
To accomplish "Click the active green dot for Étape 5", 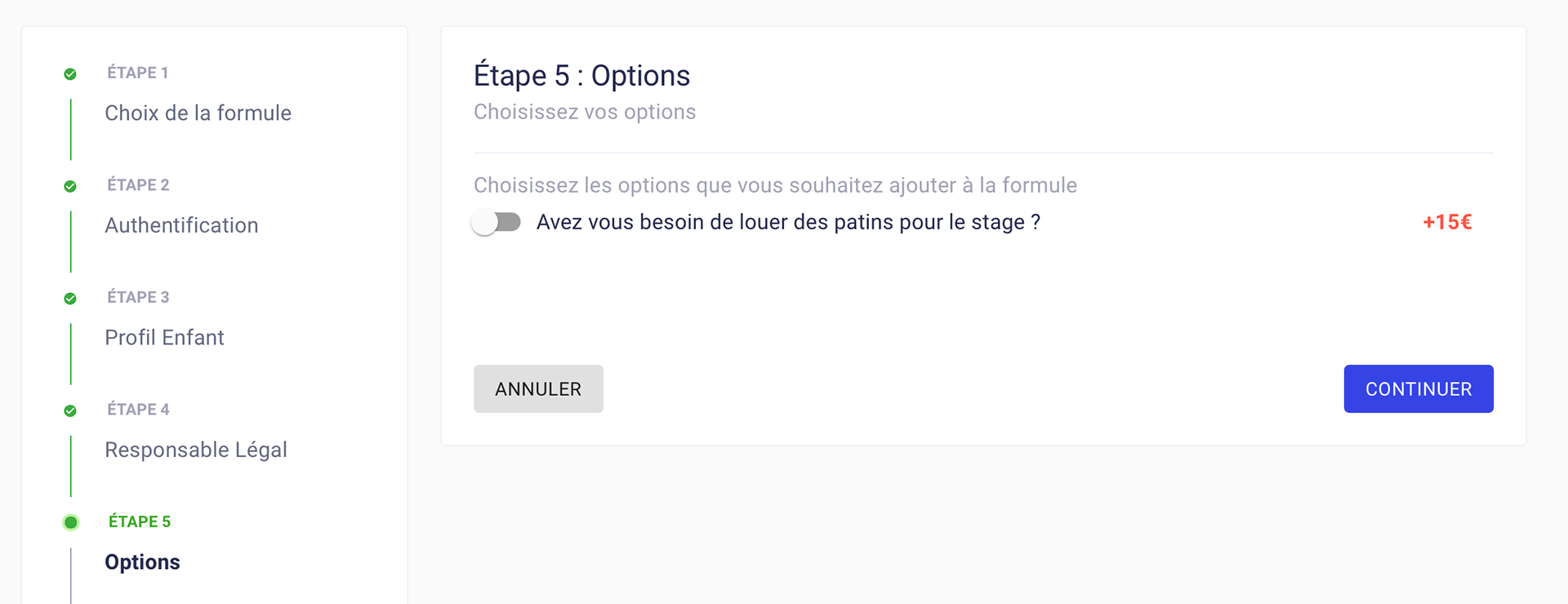I will click(x=71, y=522).
